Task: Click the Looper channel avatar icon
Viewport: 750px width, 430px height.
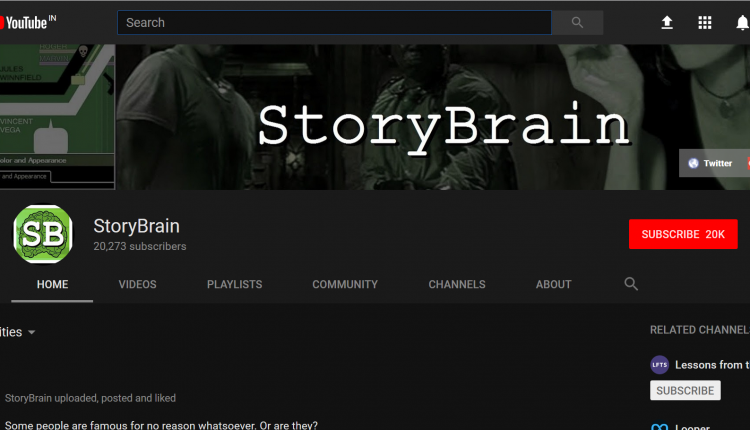Action: pos(660,426)
